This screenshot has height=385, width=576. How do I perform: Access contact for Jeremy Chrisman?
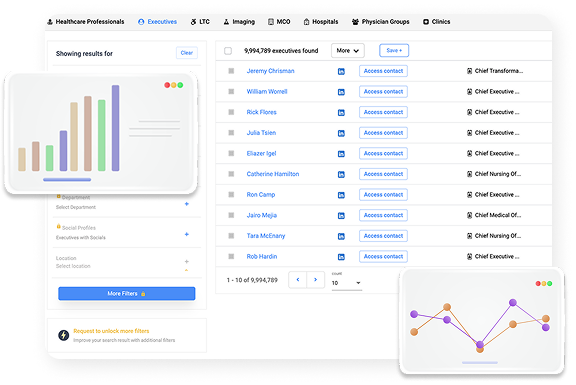(383, 71)
